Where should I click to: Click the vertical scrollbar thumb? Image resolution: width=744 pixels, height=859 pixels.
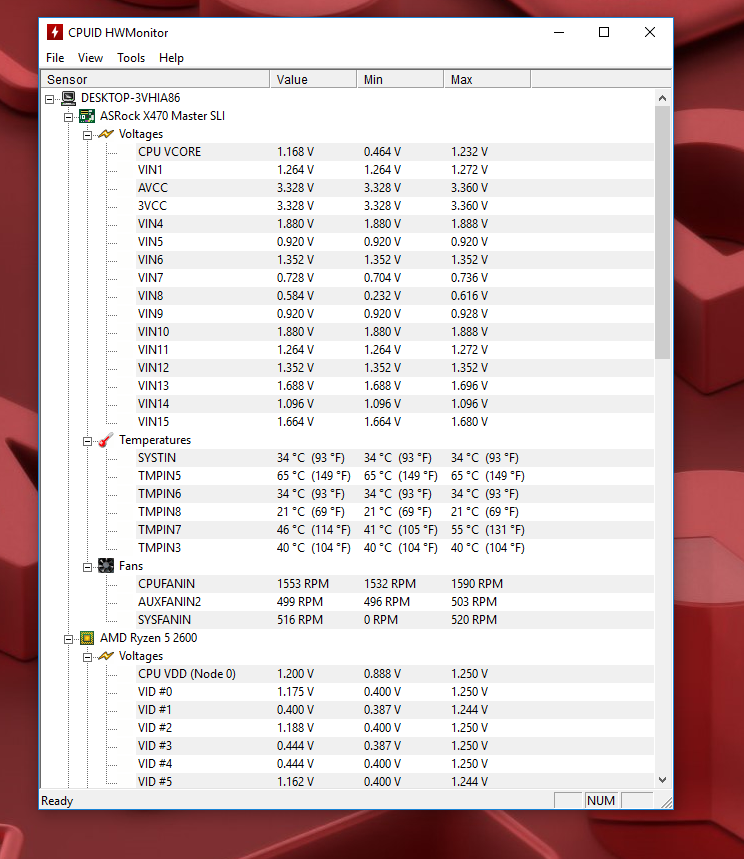pyautogui.click(x=662, y=233)
